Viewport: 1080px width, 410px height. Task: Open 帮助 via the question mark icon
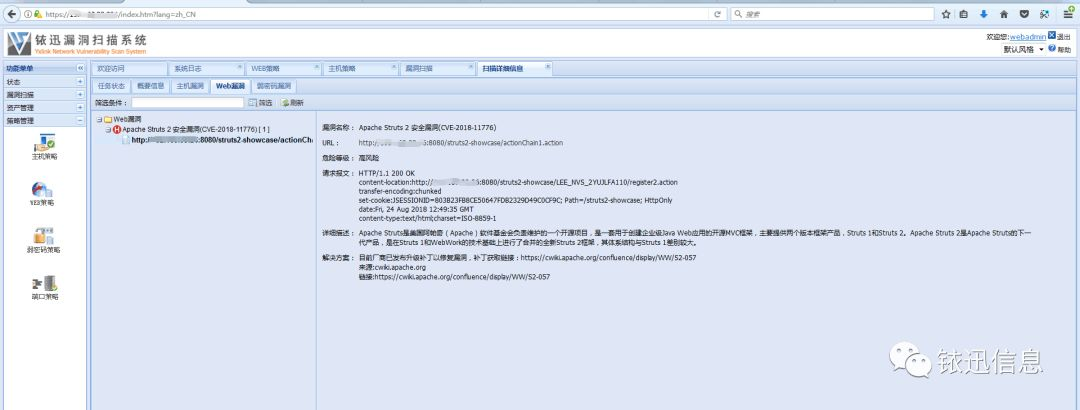point(1052,49)
